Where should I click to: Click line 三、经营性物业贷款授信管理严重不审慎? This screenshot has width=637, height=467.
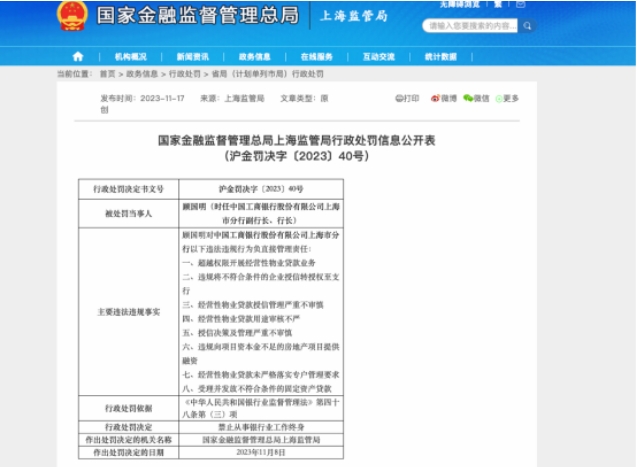click(x=253, y=305)
